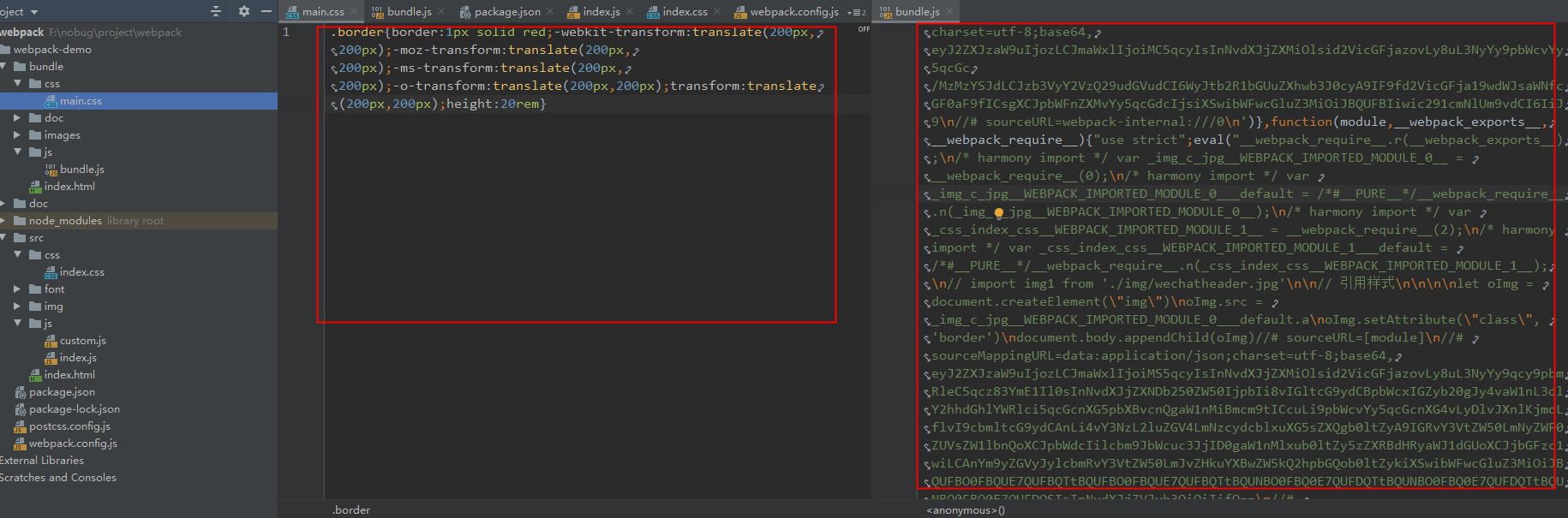Select the src folder
1568x518 pixels.
36,237
